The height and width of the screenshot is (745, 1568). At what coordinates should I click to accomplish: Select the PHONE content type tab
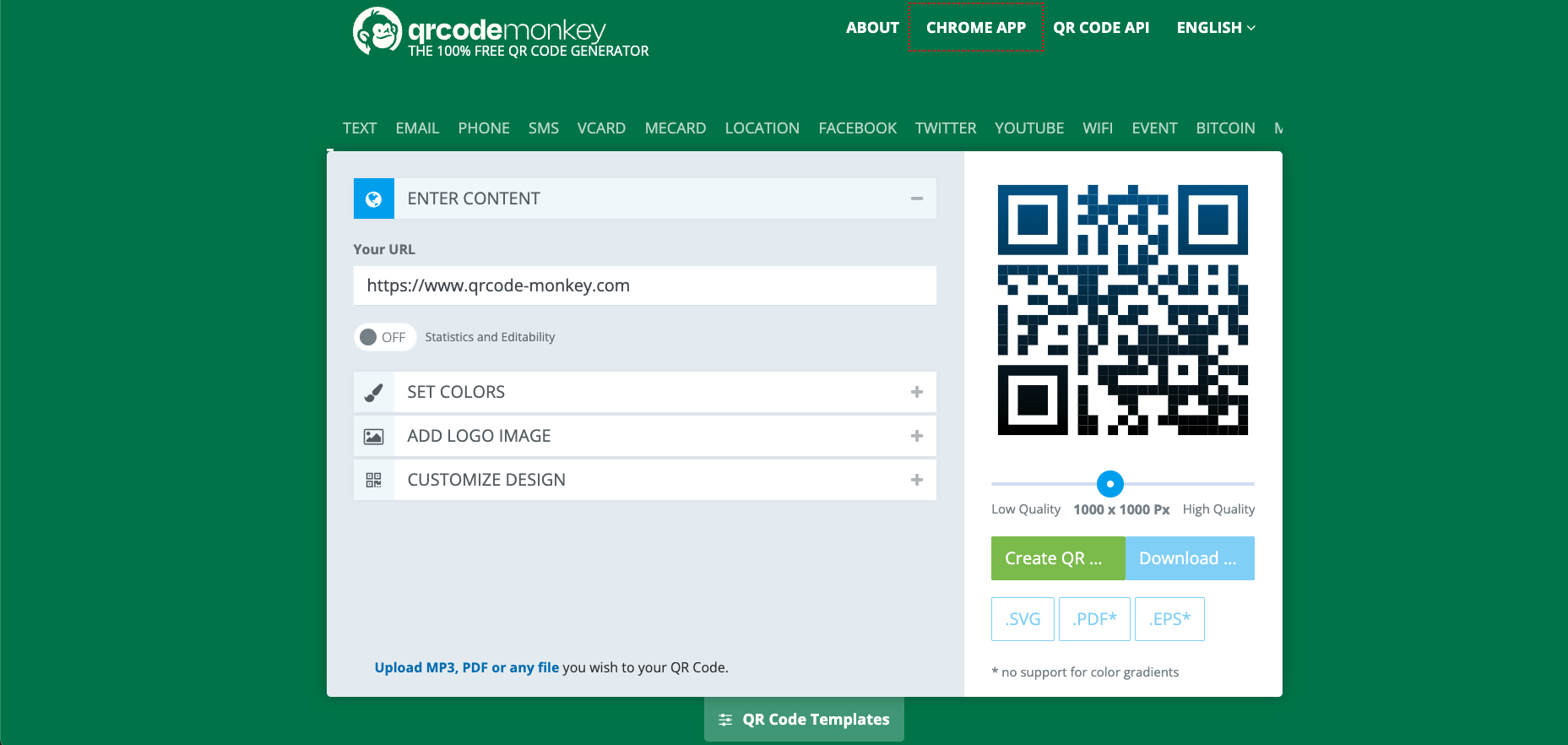[x=484, y=128]
